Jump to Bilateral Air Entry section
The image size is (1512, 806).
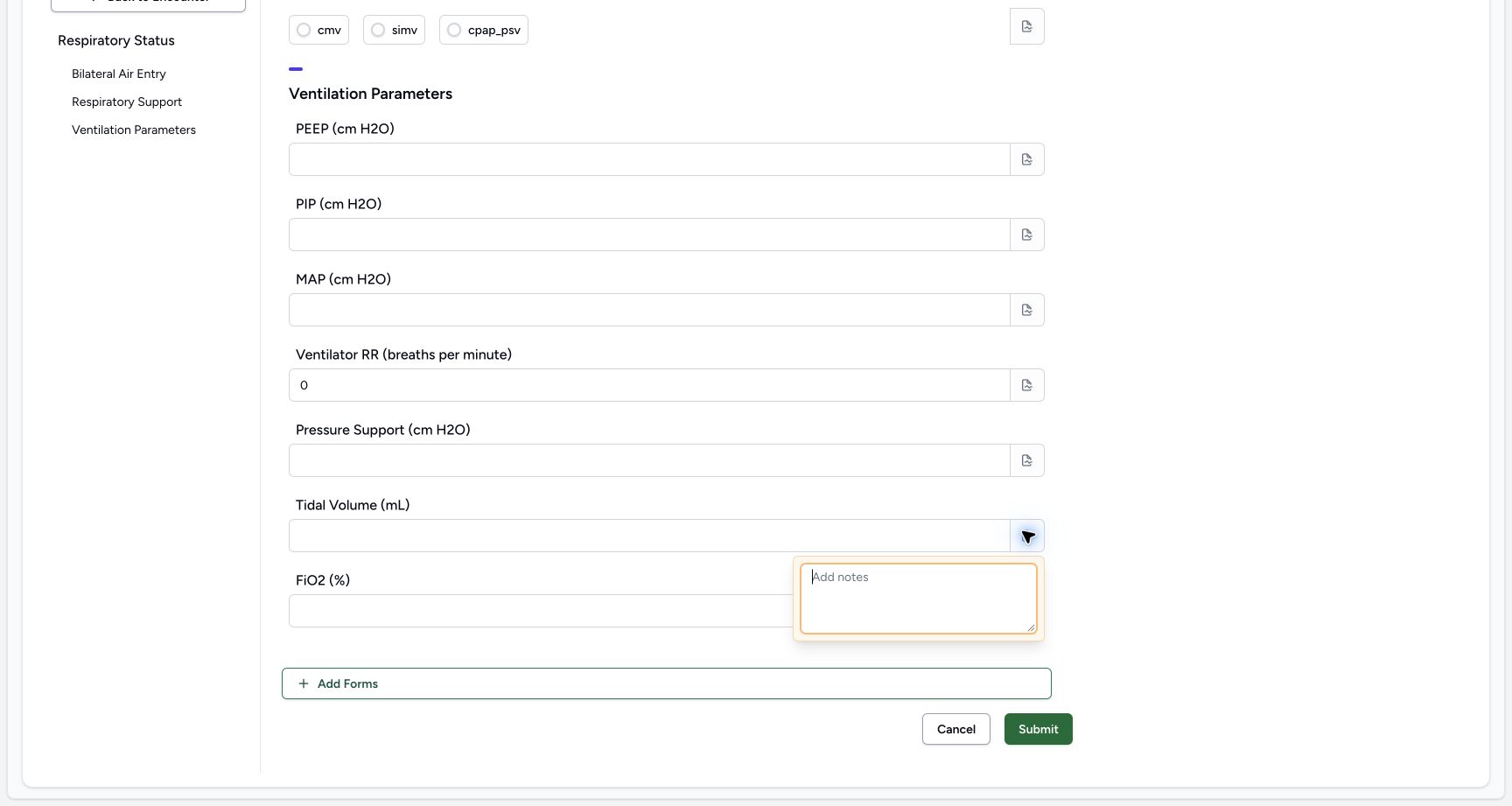119,74
